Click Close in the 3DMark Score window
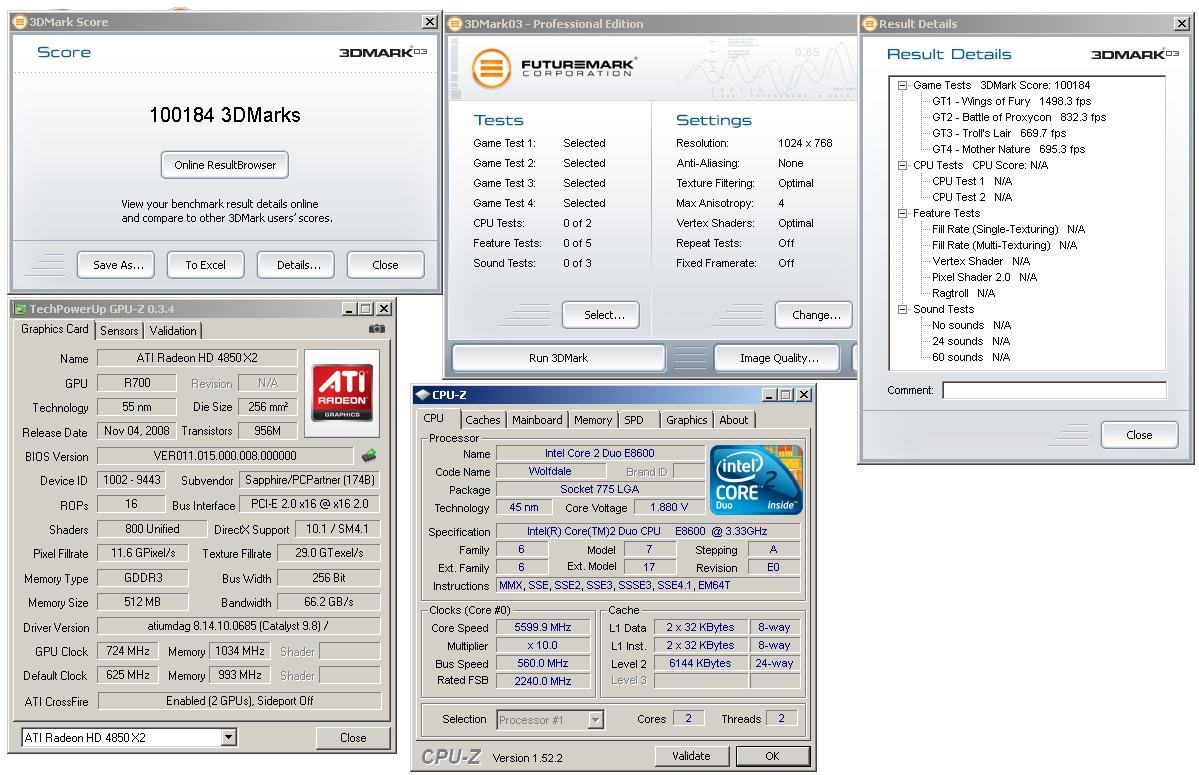Image resolution: width=1199 pixels, height=775 pixels. [x=385, y=265]
